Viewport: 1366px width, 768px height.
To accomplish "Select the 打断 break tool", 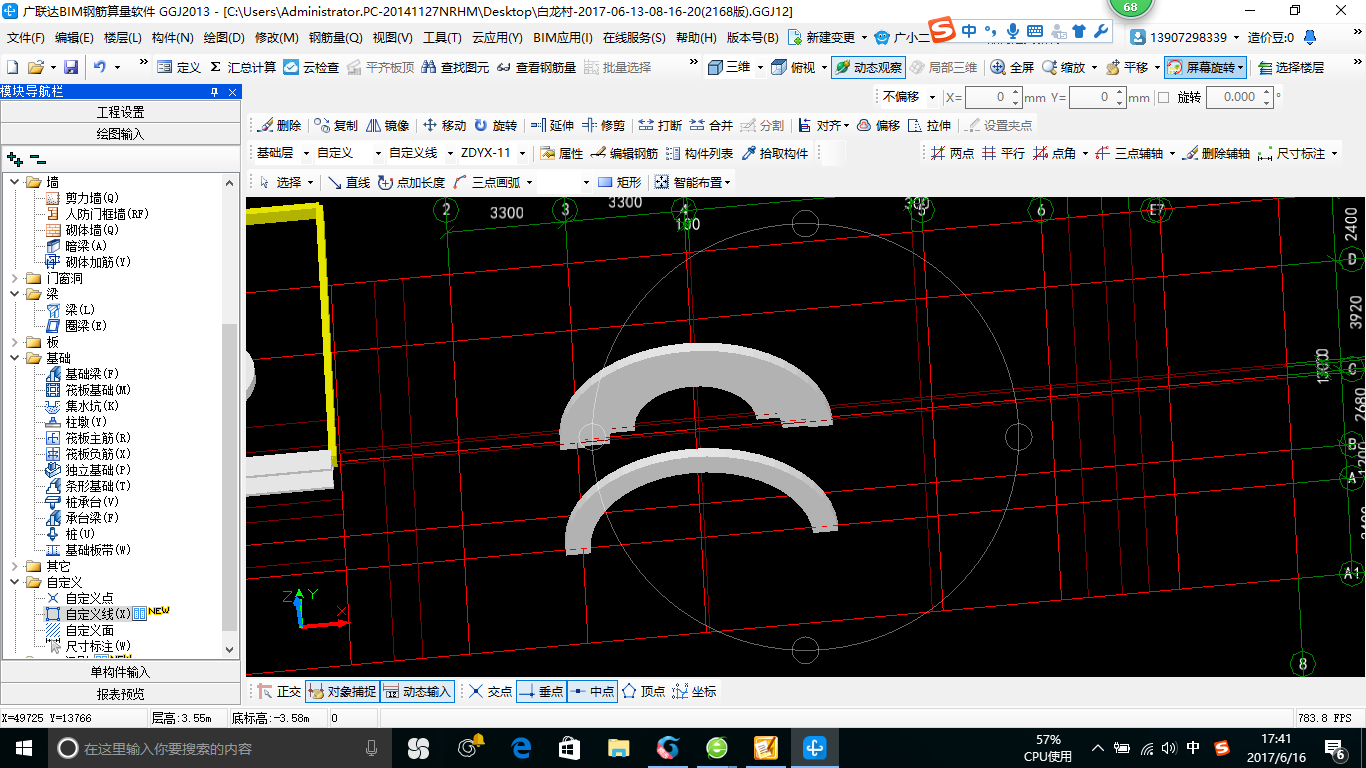I will 660,125.
